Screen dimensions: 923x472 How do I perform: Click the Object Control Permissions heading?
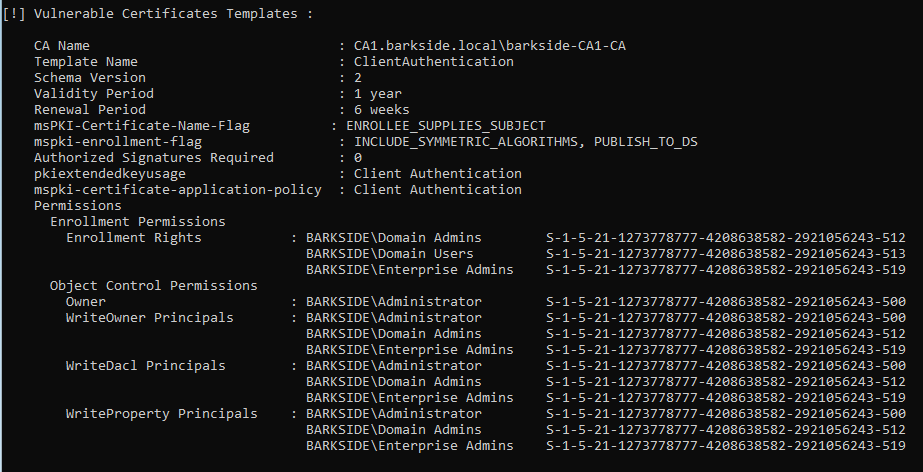point(153,285)
